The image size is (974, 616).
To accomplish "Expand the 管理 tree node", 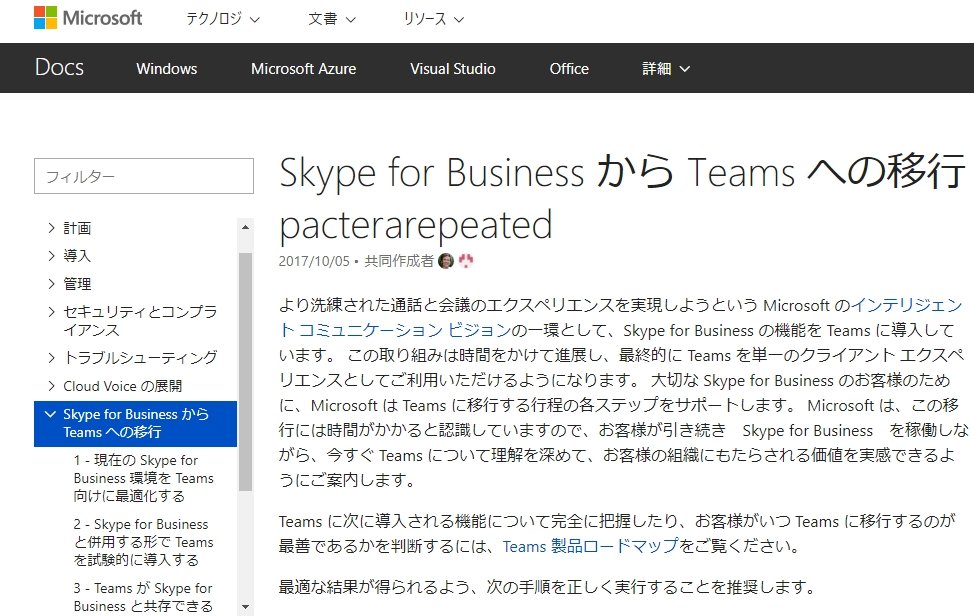I will tap(52, 284).
